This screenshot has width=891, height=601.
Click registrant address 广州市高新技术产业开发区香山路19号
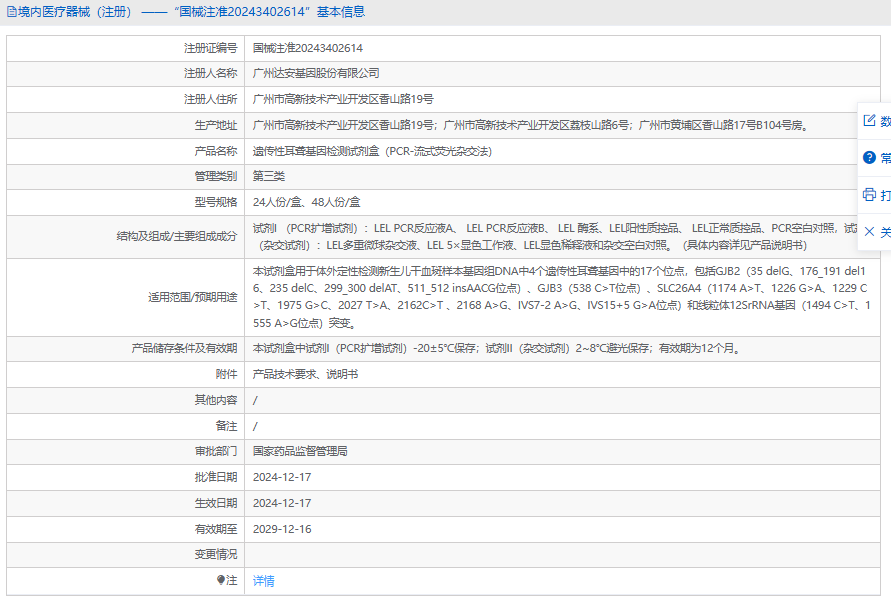click(343, 99)
